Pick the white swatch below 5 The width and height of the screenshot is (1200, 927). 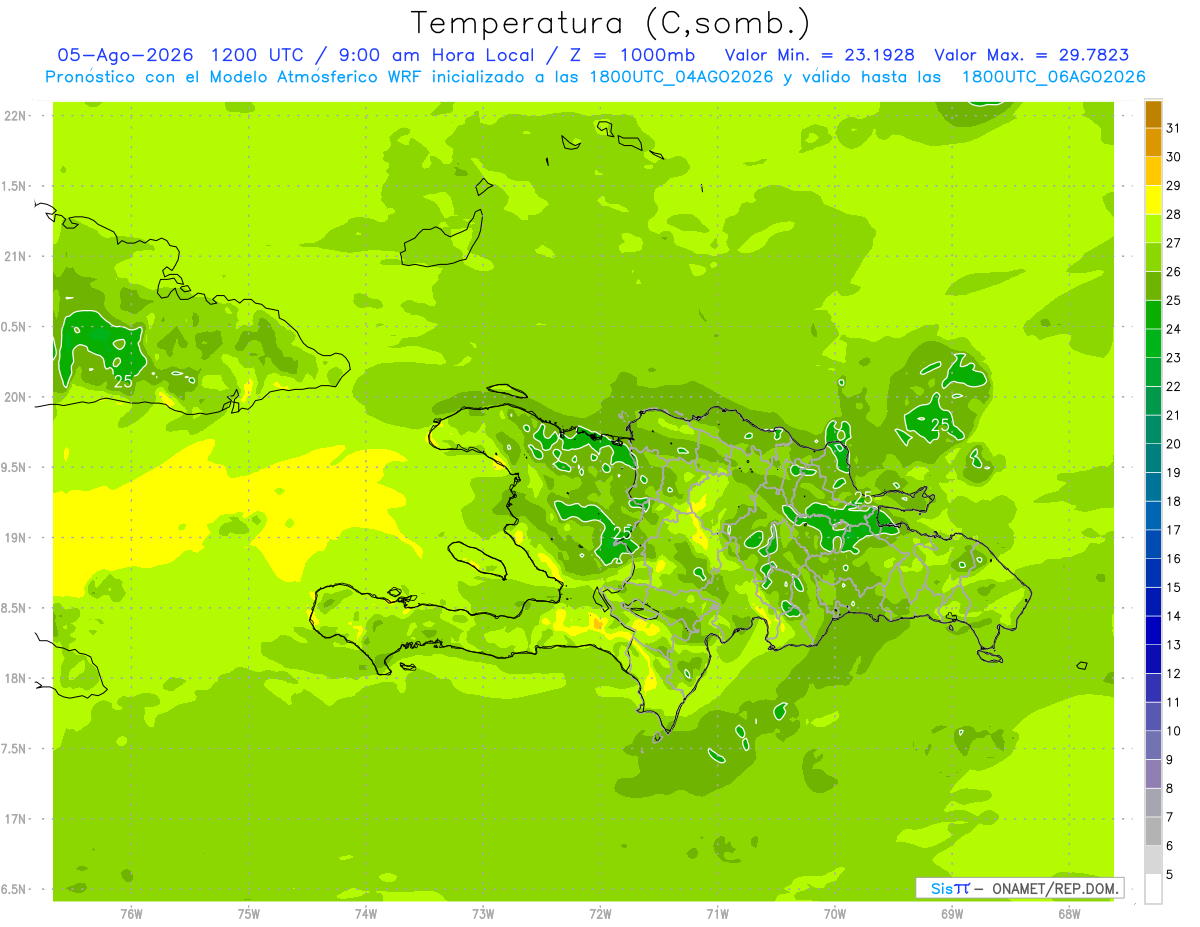[x=1153, y=889]
